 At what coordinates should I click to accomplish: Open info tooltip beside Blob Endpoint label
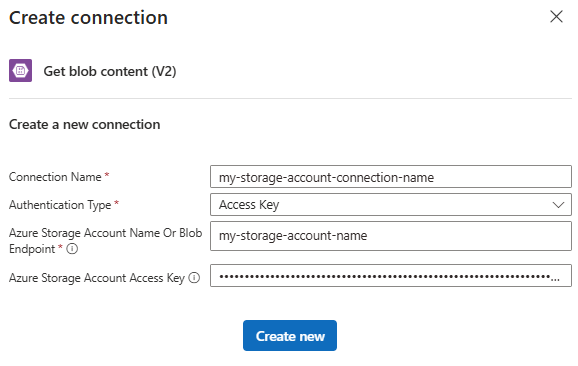[72, 249]
